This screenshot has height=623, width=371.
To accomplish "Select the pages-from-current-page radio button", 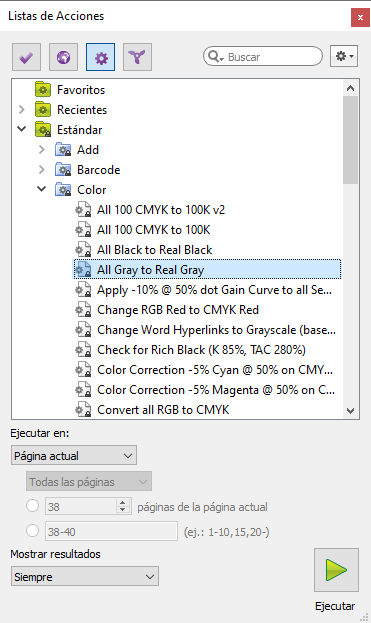I will pyautogui.click(x=32, y=506).
